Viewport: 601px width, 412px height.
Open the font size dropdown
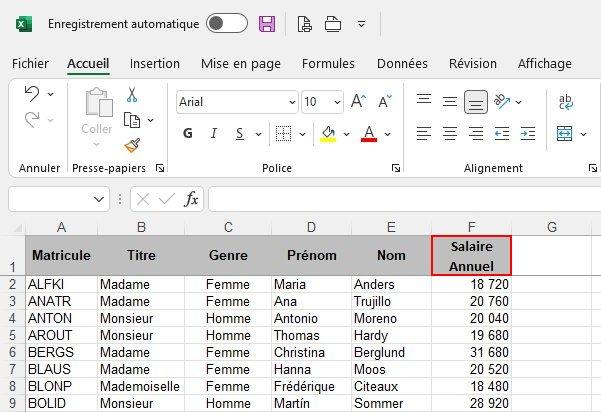pyautogui.click(x=337, y=102)
